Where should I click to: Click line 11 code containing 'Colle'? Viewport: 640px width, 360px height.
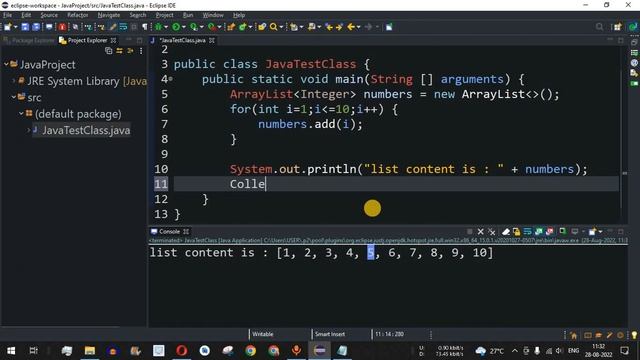247,184
